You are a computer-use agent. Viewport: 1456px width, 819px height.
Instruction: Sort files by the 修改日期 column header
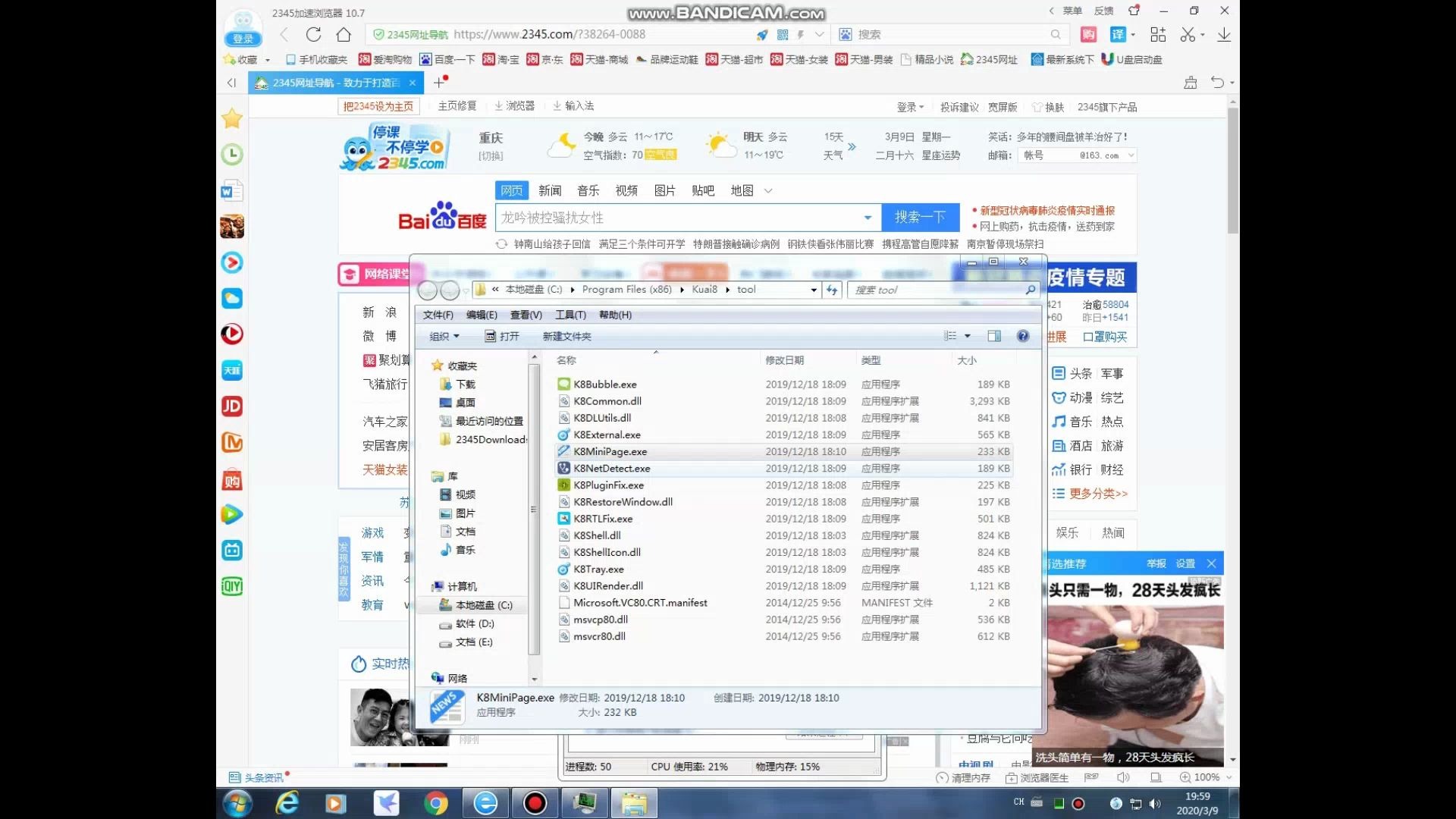pyautogui.click(x=784, y=360)
